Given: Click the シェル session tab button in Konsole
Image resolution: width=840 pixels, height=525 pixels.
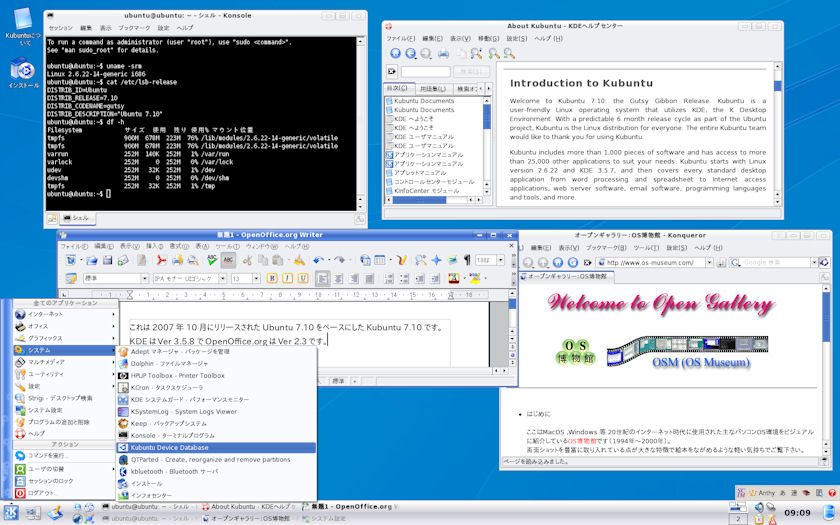Looking at the screenshot, I should 78,219.
